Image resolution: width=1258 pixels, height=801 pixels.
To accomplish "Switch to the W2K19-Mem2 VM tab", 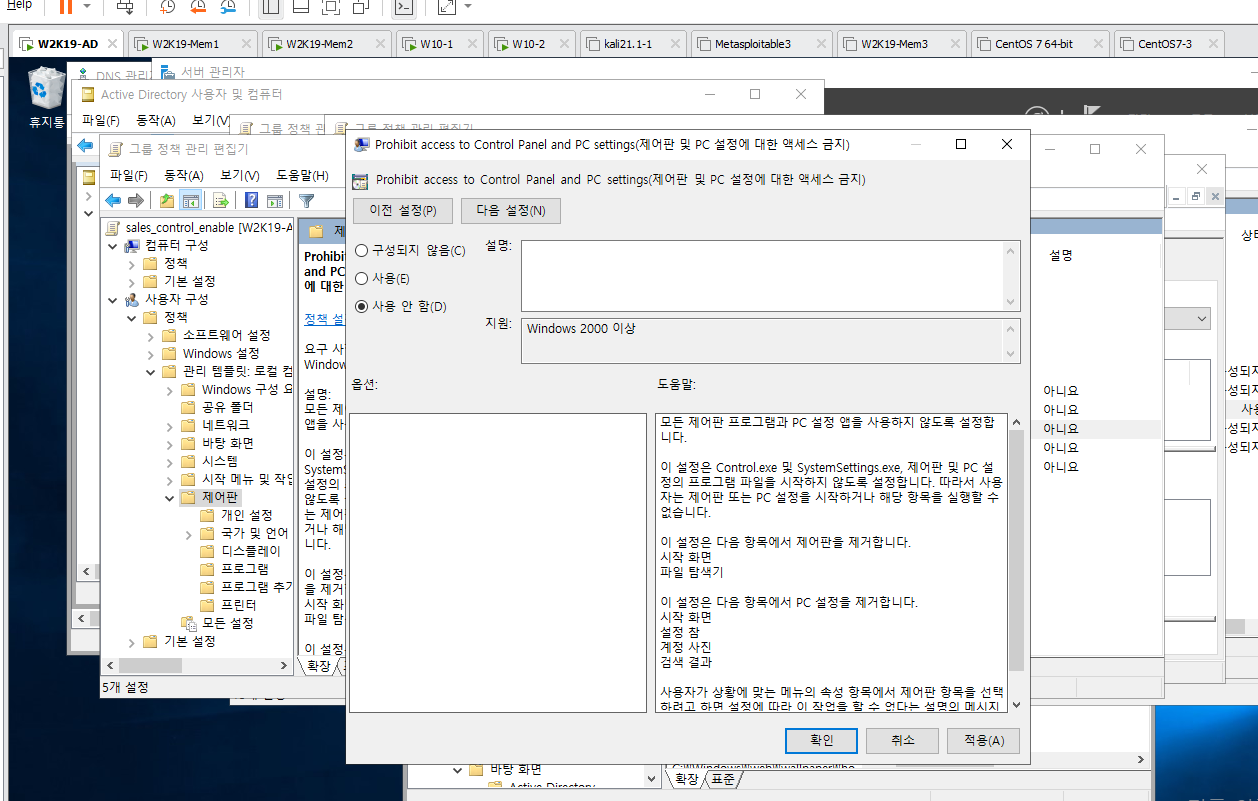I will 324,44.
